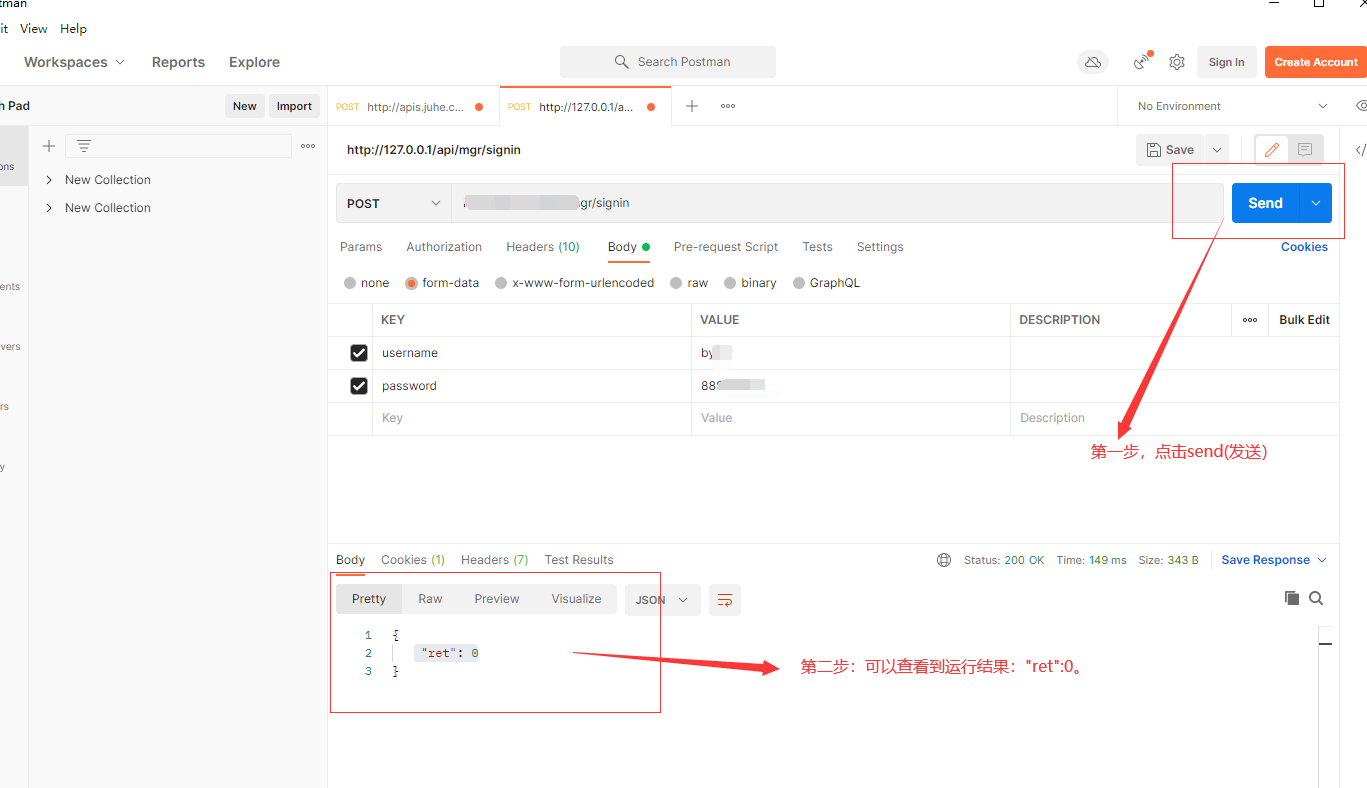The width and height of the screenshot is (1367, 788).
Task: Click the environment quick look eye icon
Action: coord(1361,106)
